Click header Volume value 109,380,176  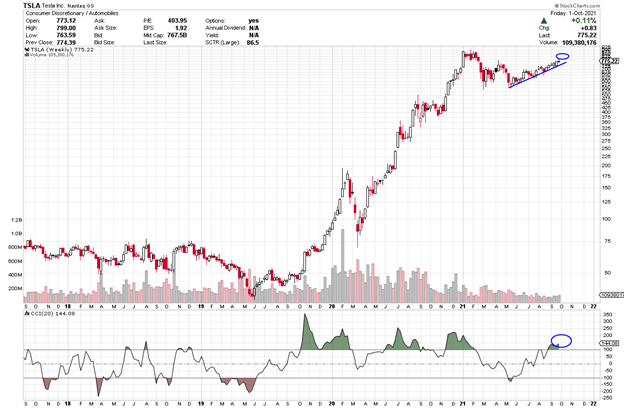579,42
